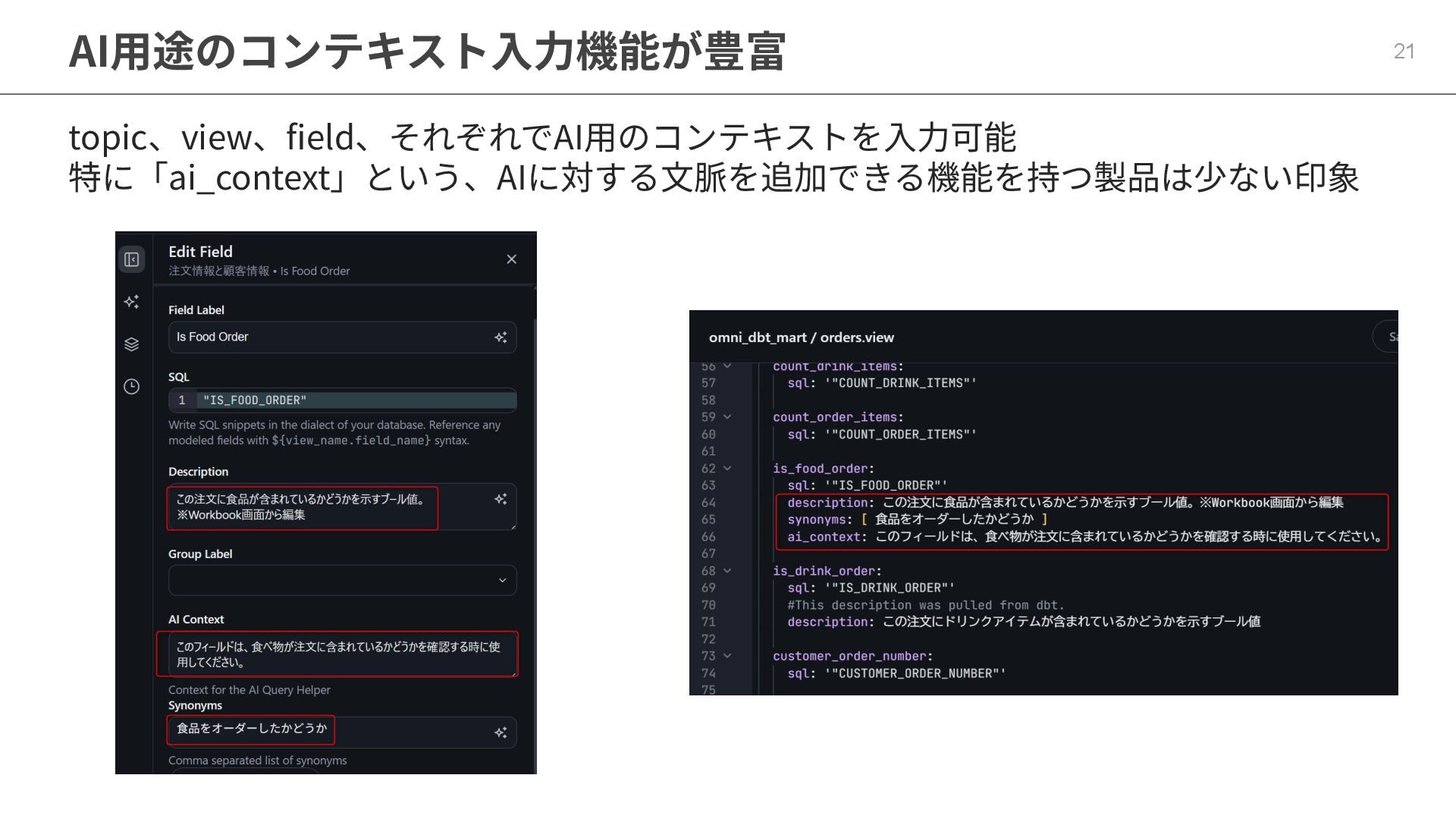Viewport: 1456px width, 819px height.
Task: Collapse the count_order_items code block
Action: point(727,417)
